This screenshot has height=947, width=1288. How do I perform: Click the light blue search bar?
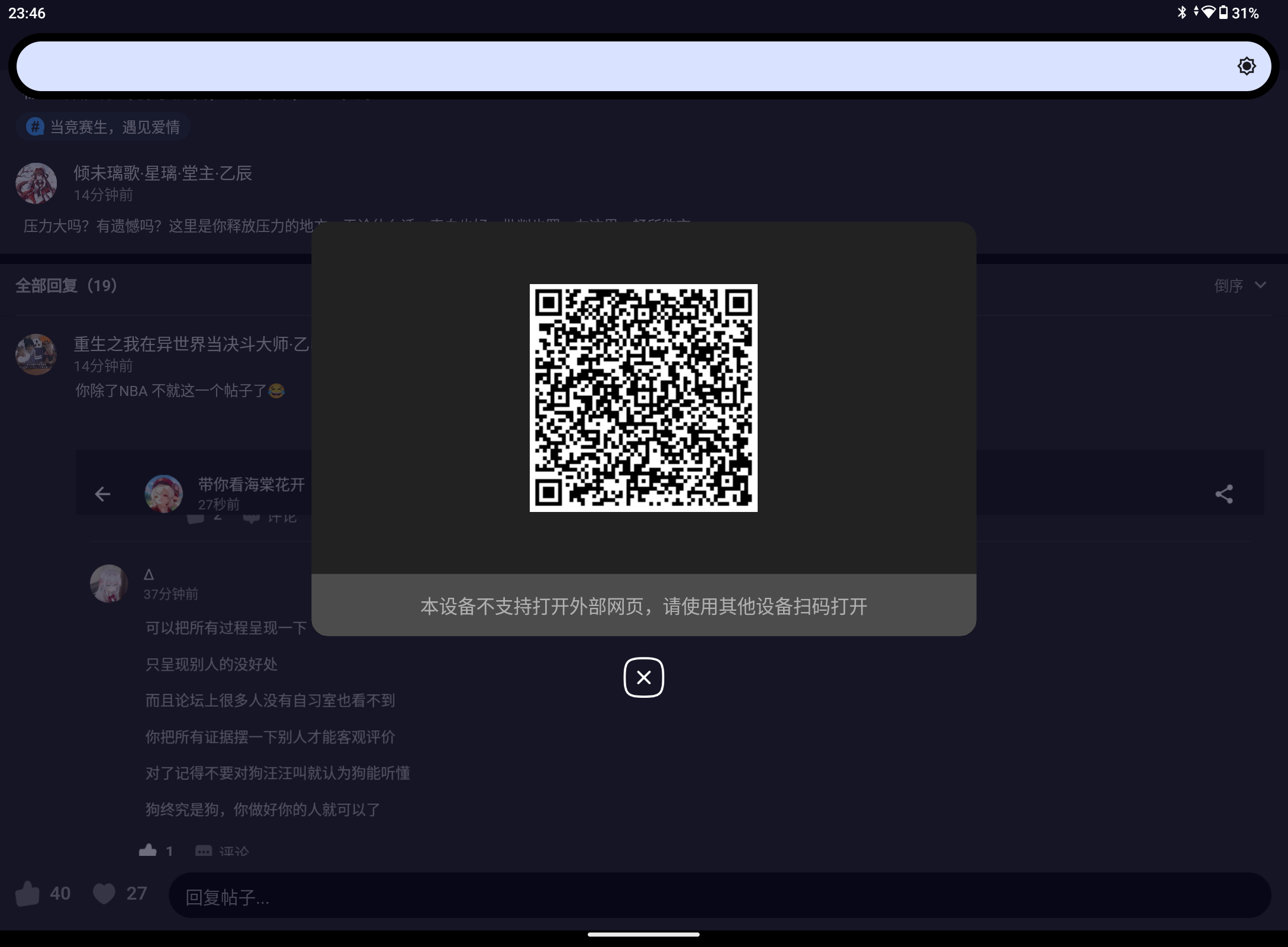[643, 66]
